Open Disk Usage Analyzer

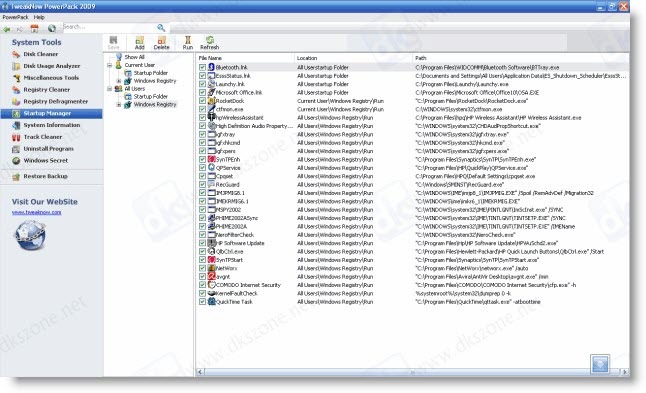pyautogui.click(x=51, y=66)
